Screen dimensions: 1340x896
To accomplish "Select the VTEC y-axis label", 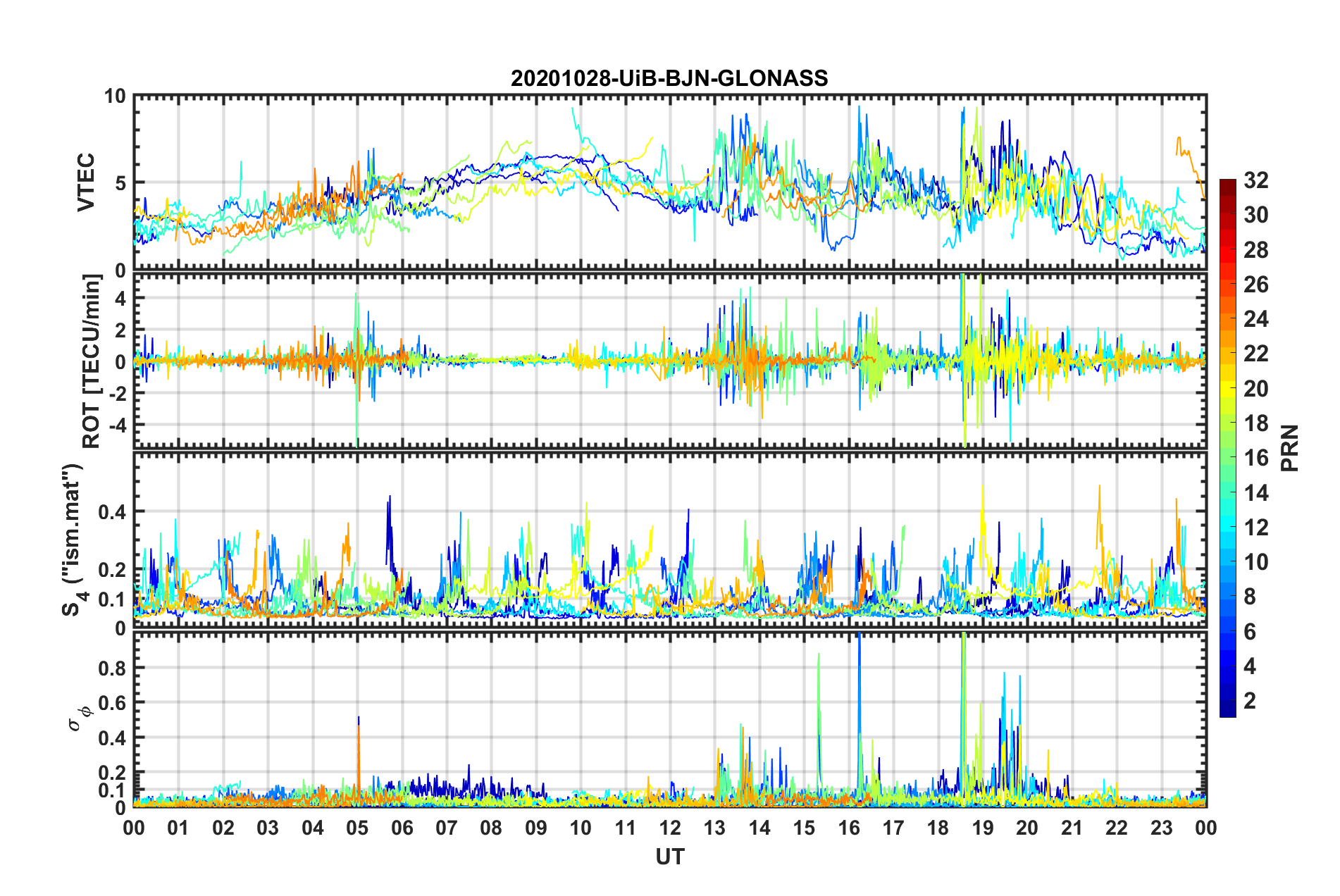I will (x=86, y=182).
